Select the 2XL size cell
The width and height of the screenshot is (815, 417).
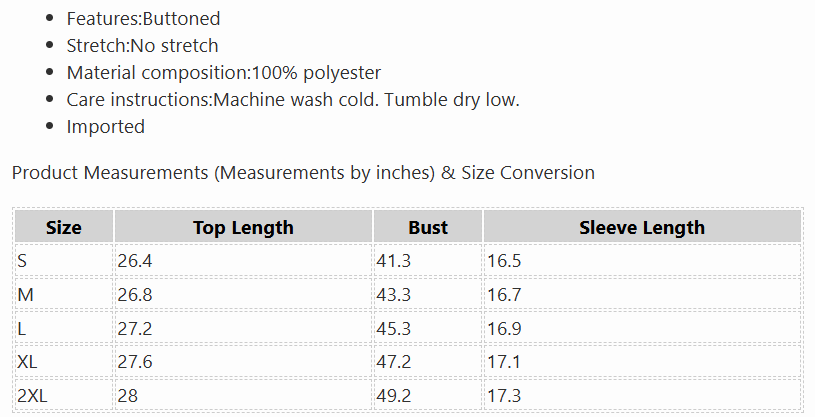(x=64, y=396)
